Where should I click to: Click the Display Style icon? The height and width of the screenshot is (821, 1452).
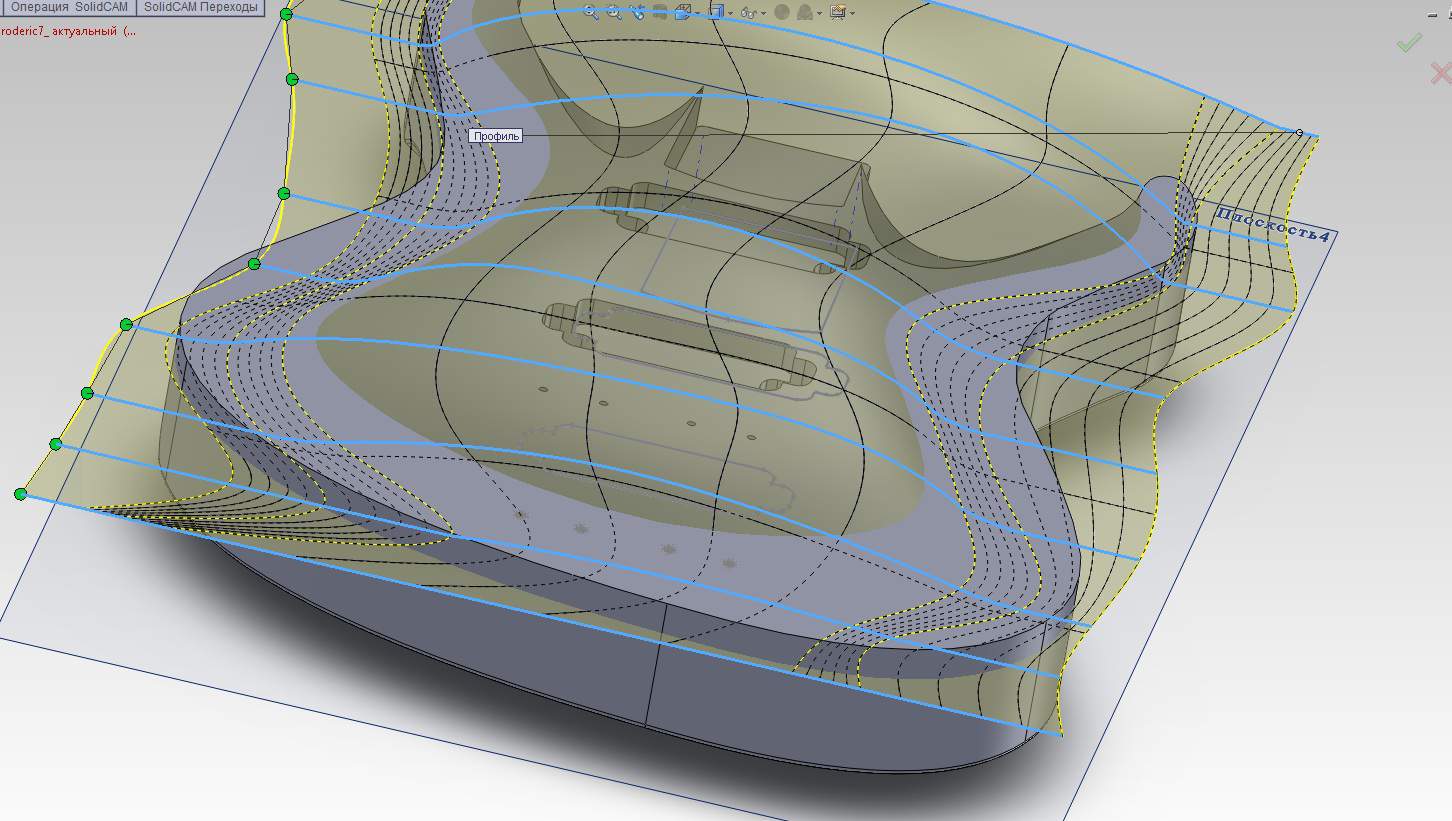click(717, 12)
